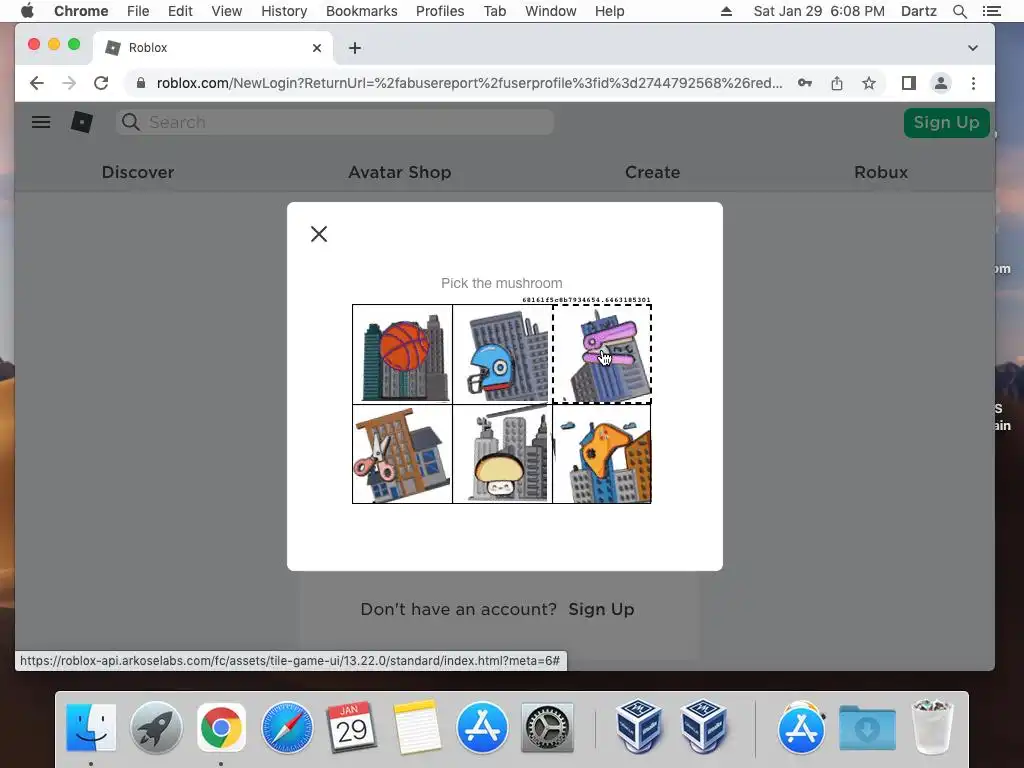Toggle Chrome side panel
Image resolution: width=1024 pixels, height=768 pixels.
pyautogui.click(x=908, y=83)
